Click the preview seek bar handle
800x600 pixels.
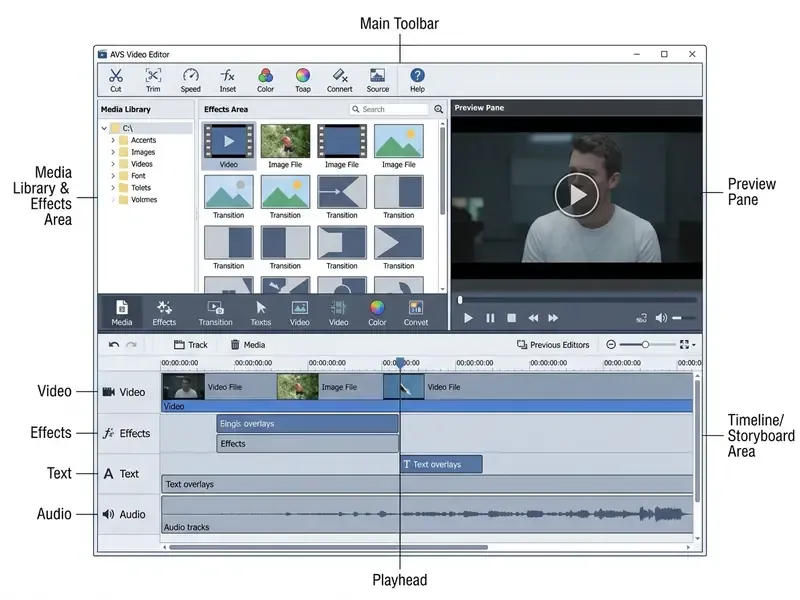coord(460,300)
